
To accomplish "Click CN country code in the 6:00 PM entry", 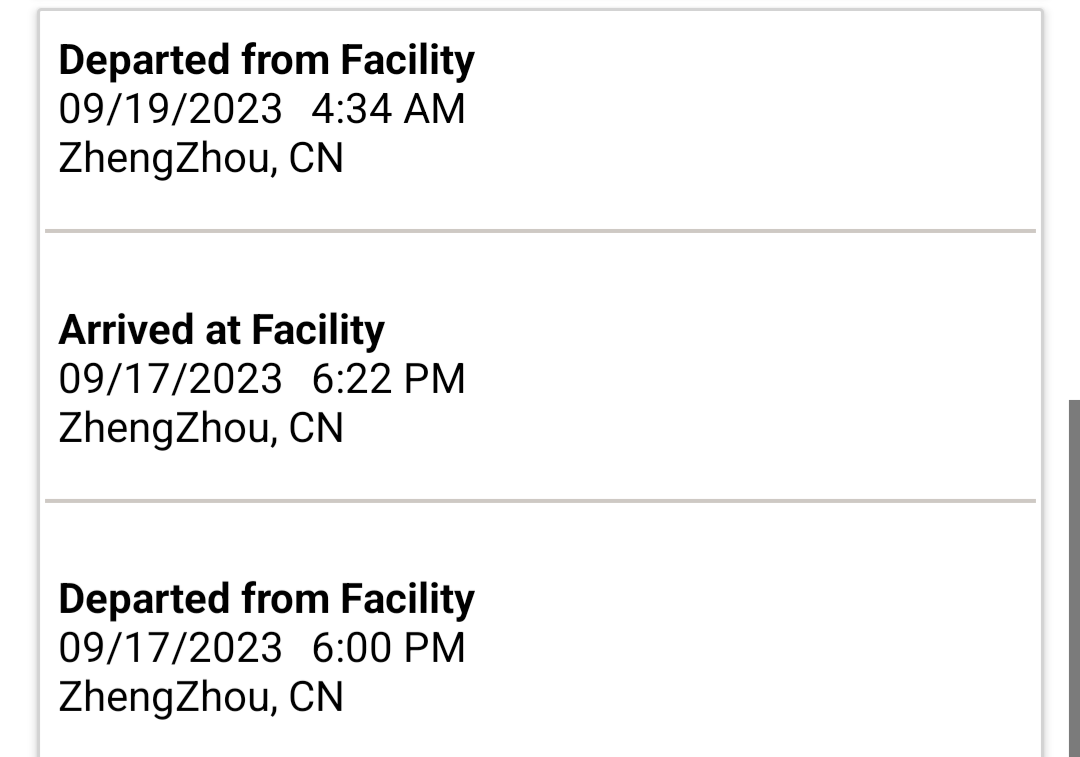I will click(316, 696).
